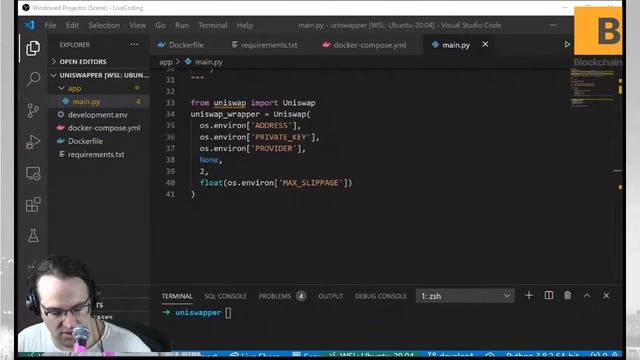Add a new terminal with plus icon
This screenshot has height=360, width=640.
529,296
